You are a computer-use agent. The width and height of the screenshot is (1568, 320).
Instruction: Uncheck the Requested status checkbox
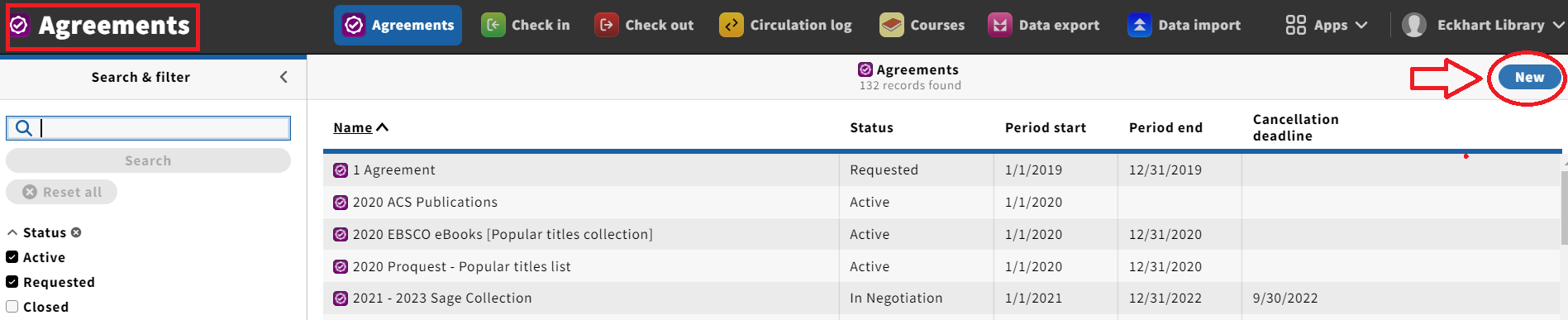(x=12, y=282)
